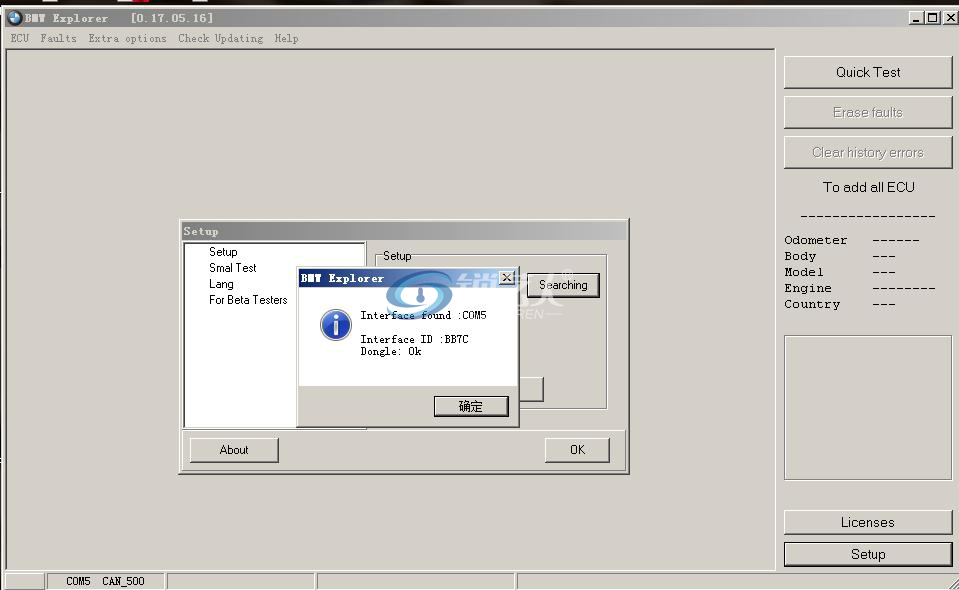Close the BMW Explorer message dialog
Image resolution: width=959 pixels, height=590 pixels.
[x=506, y=278]
